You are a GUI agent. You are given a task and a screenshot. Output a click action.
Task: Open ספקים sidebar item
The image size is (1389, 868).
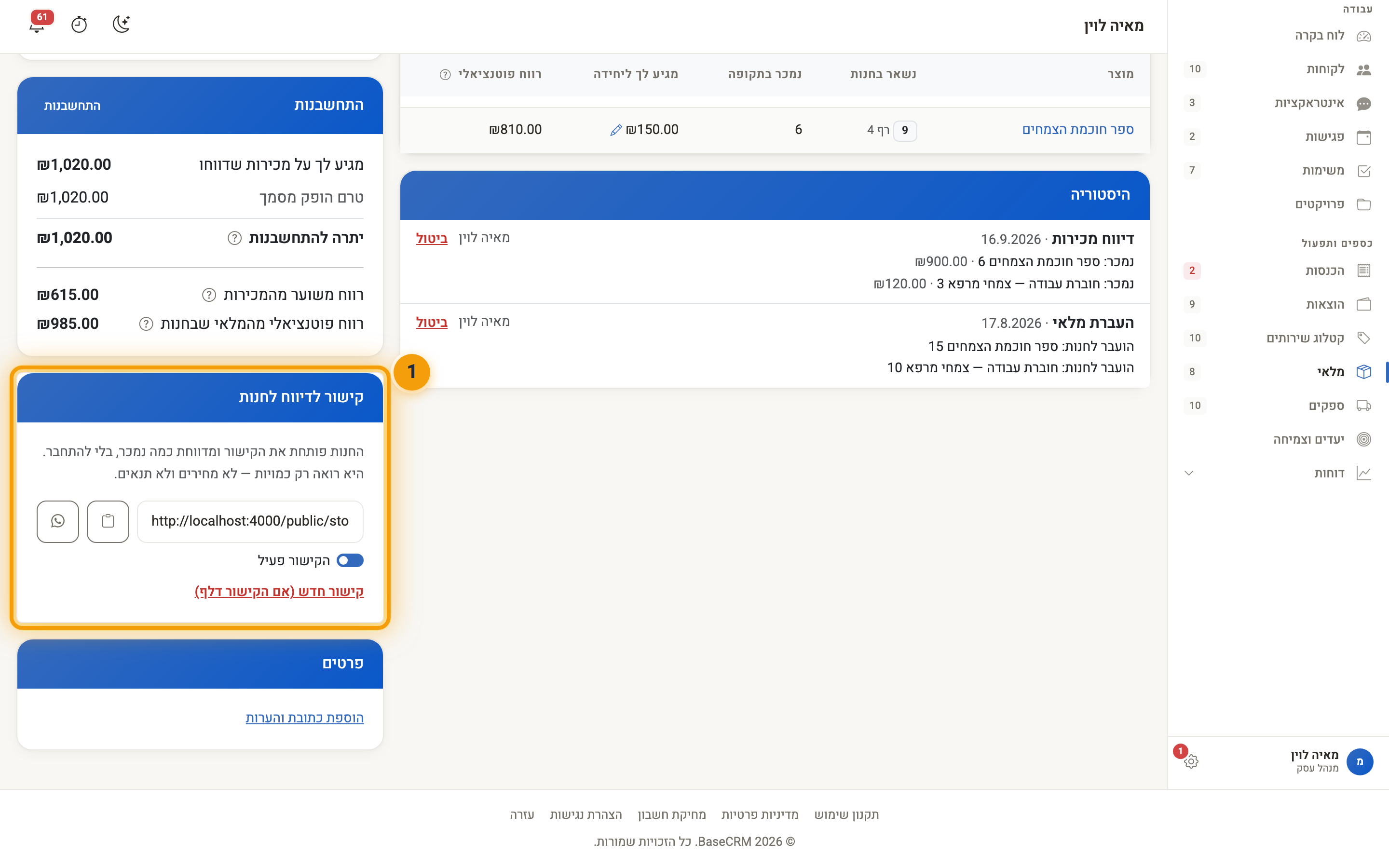[1278, 405]
